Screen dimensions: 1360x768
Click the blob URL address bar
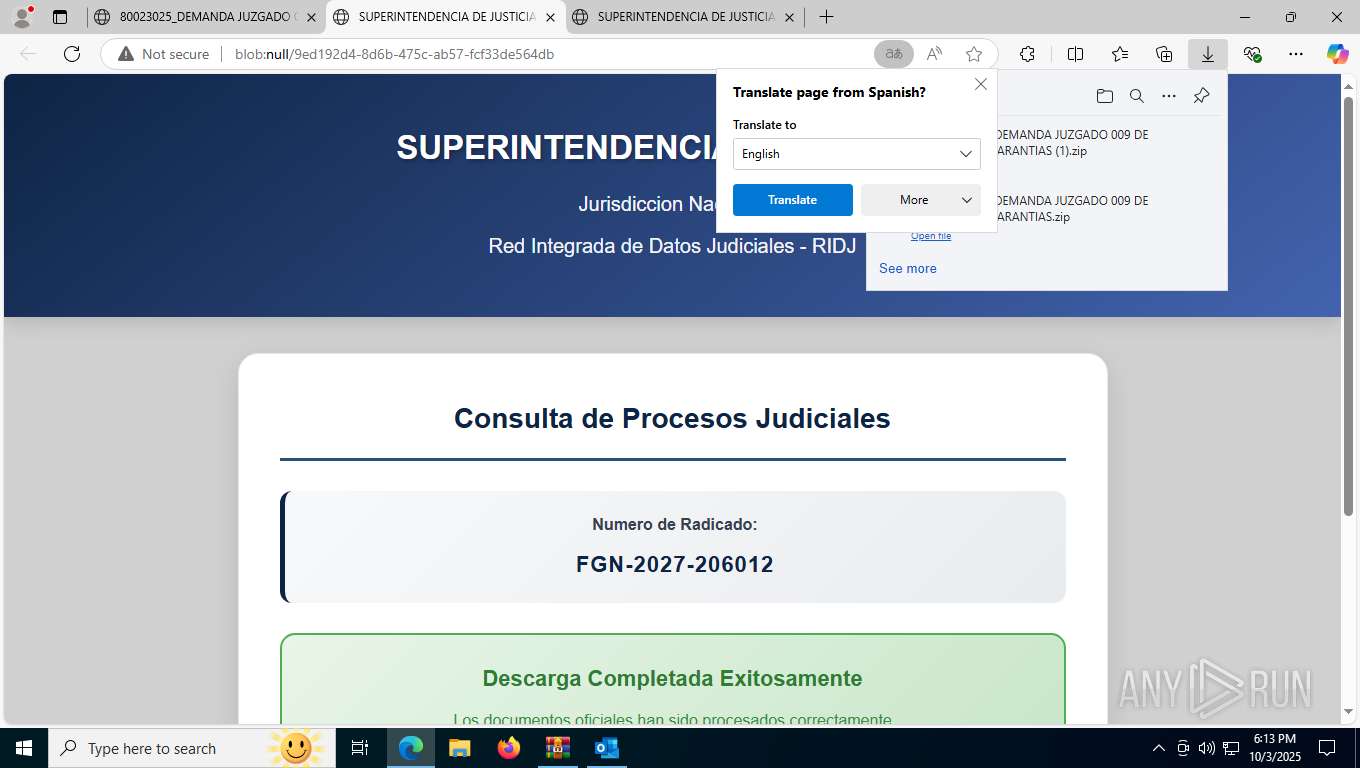[394, 54]
